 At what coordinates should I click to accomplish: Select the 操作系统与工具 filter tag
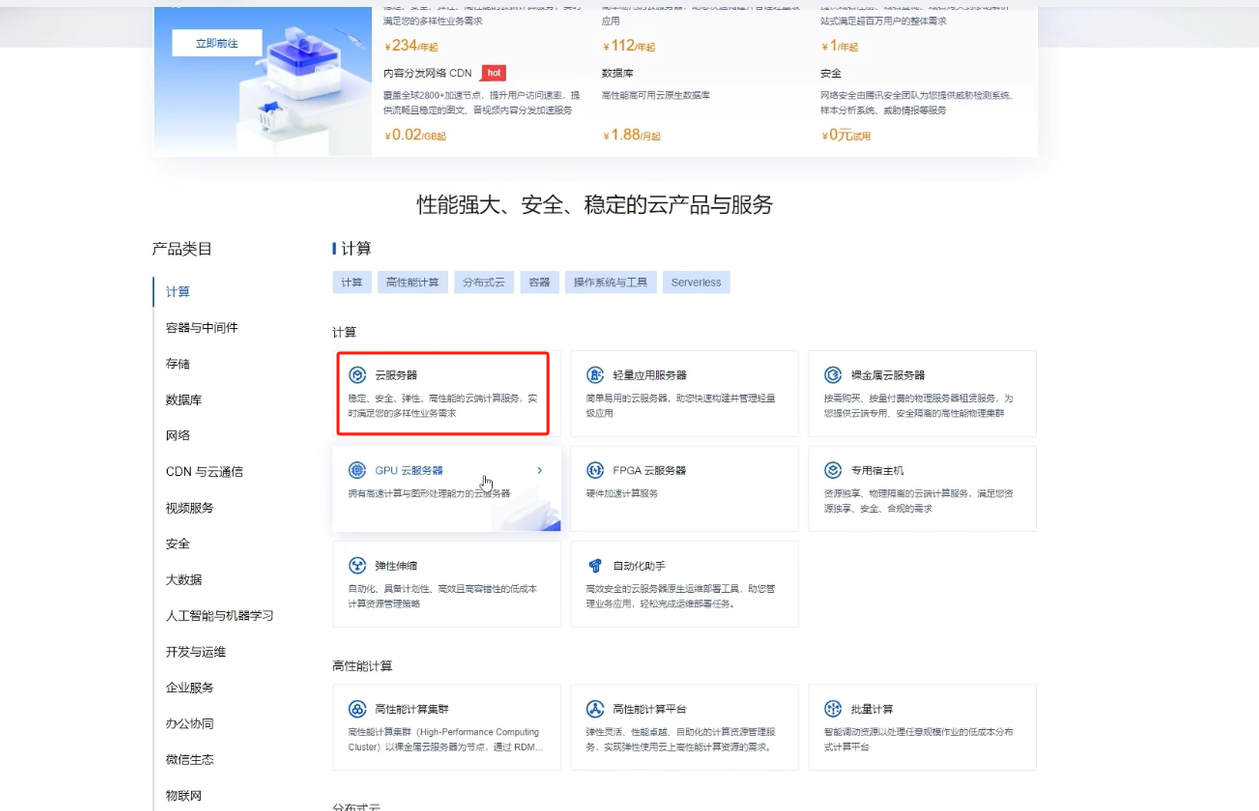pyautogui.click(x=610, y=282)
